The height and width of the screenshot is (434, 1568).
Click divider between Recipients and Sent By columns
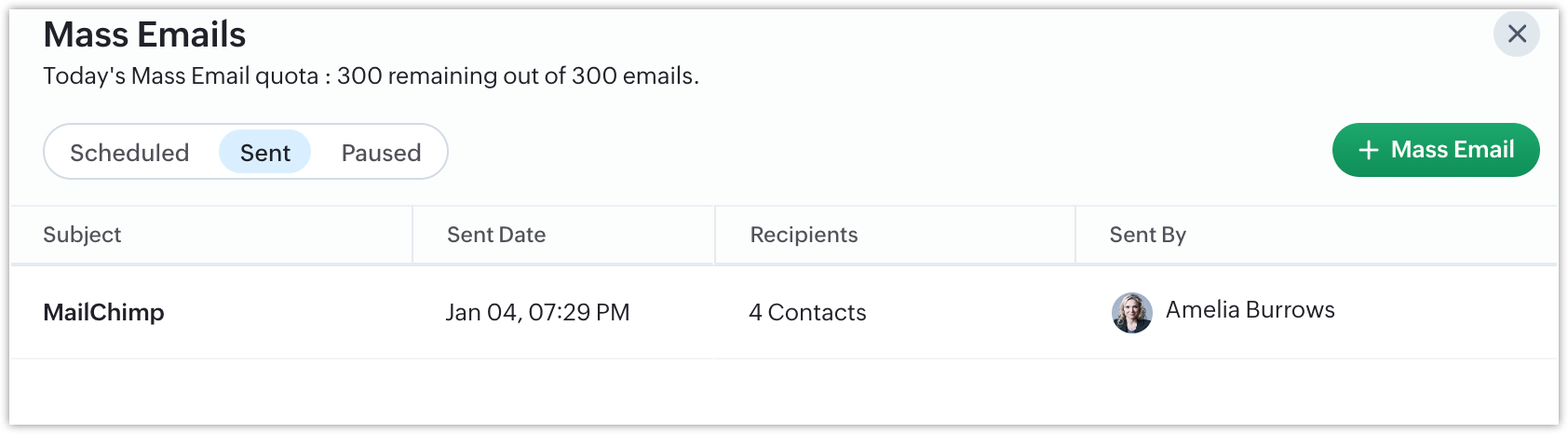coord(1075,235)
